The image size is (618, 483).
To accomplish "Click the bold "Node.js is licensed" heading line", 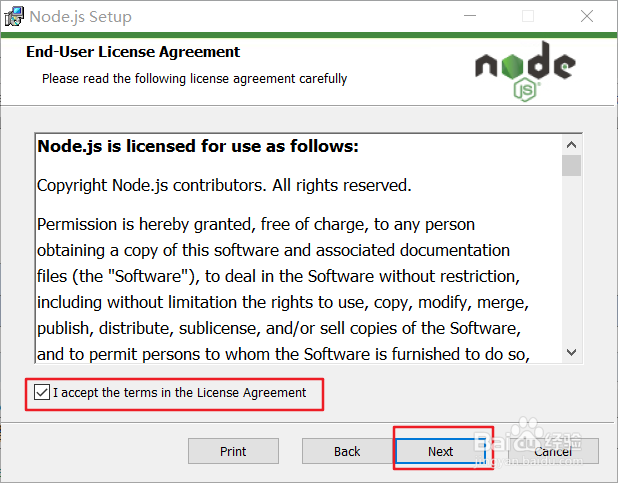I will coord(198,146).
